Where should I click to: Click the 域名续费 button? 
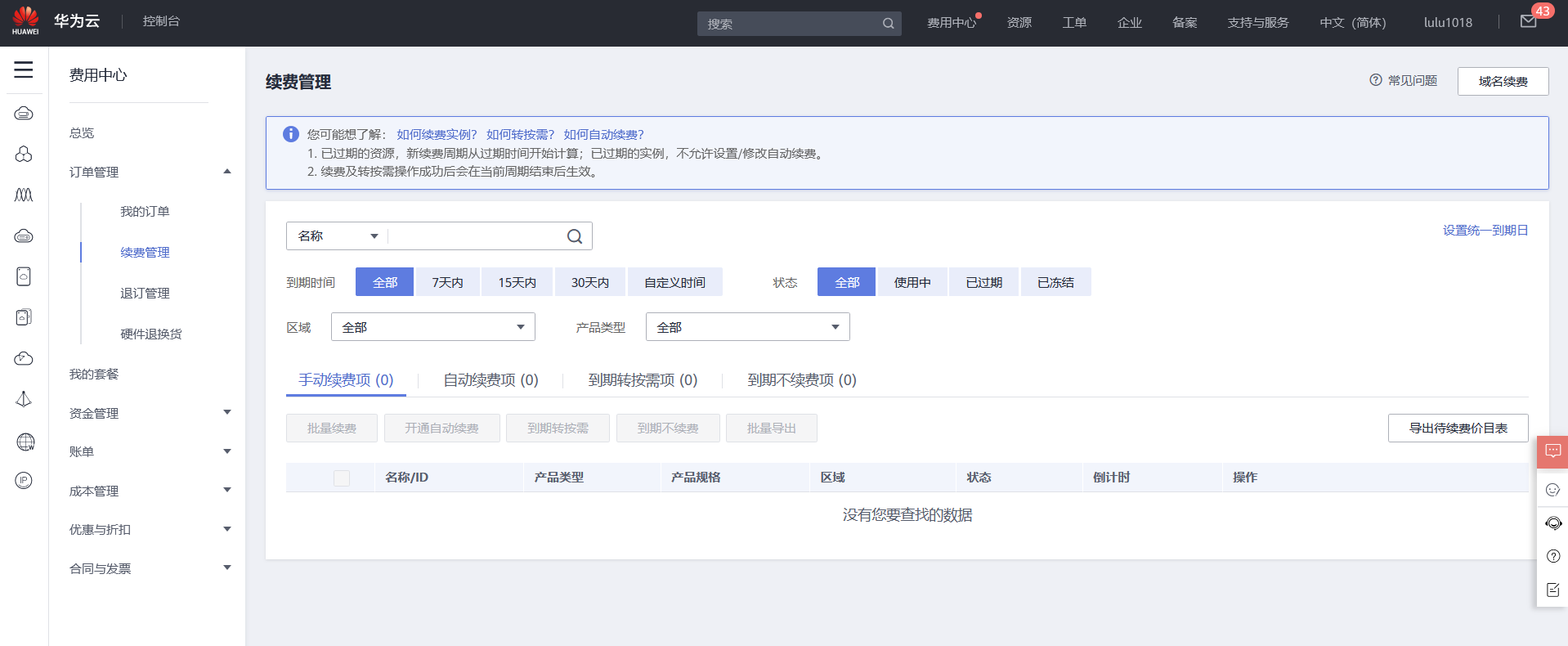coord(1503,81)
